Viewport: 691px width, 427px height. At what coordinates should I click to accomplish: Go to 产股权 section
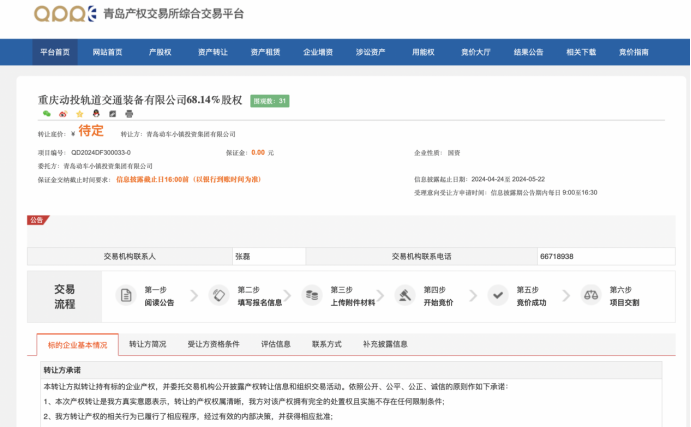click(x=160, y=52)
